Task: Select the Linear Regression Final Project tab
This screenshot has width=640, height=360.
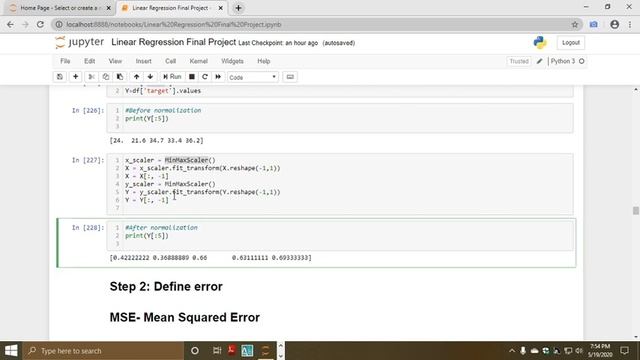Action: tap(171, 8)
